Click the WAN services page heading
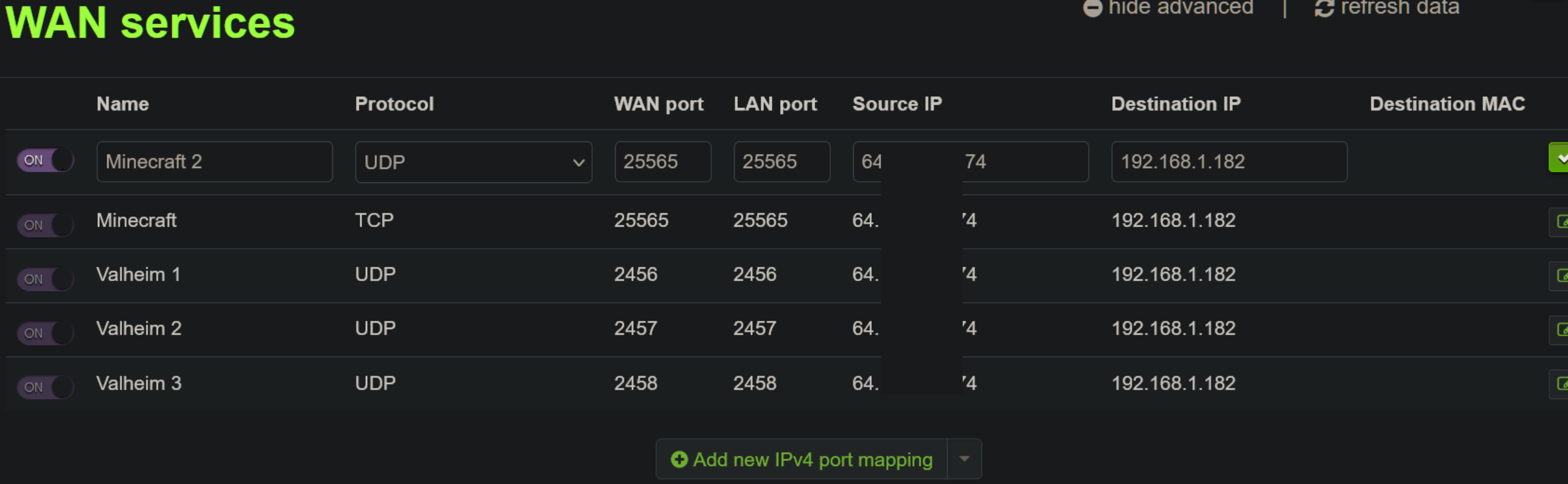Image resolution: width=1568 pixels, height=484 pixels. pyautogui.click(x=150, y=22)
